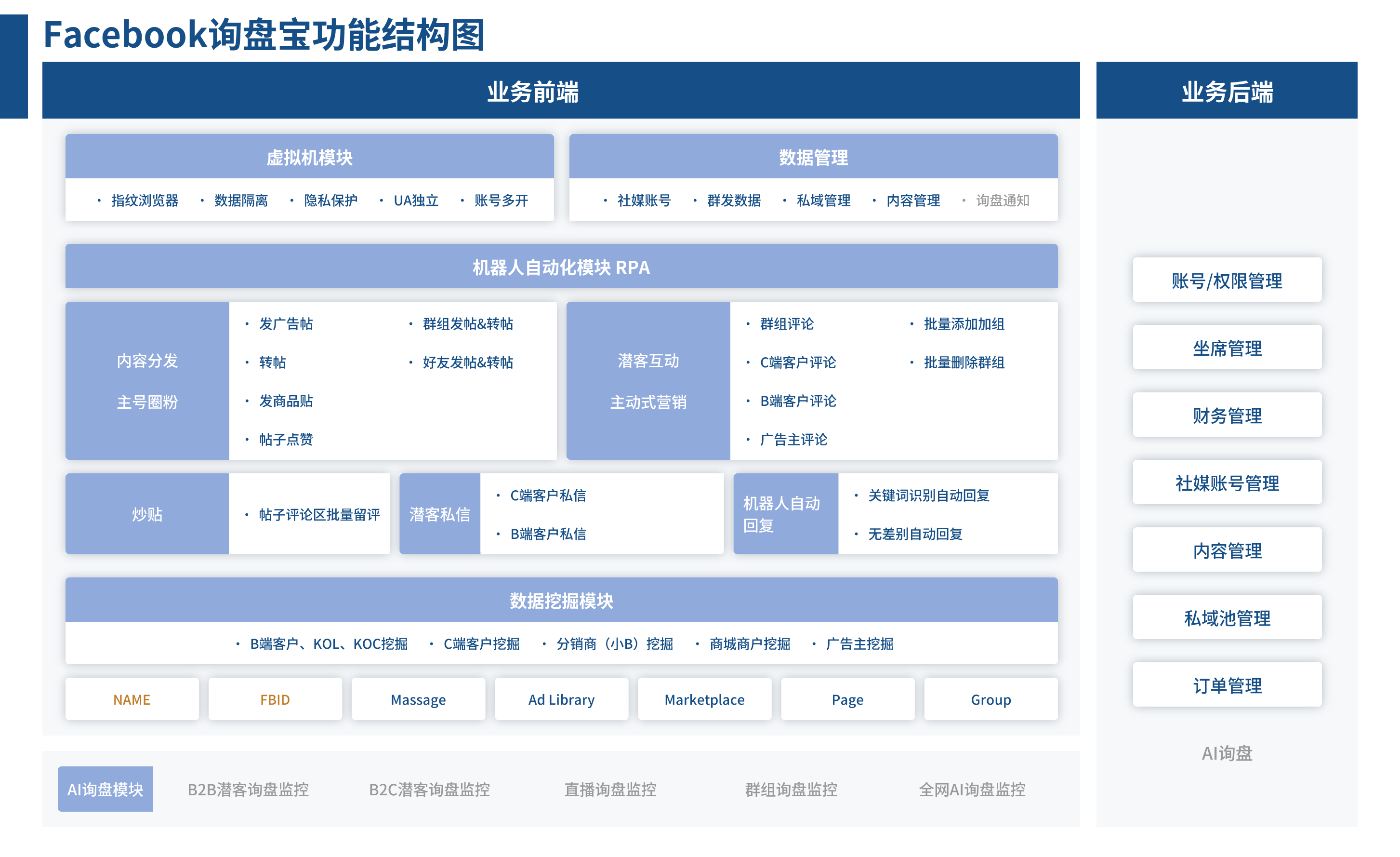This screenshot has height=857, width=1400.
Task: Select the Page box
Action: [848, 699]
